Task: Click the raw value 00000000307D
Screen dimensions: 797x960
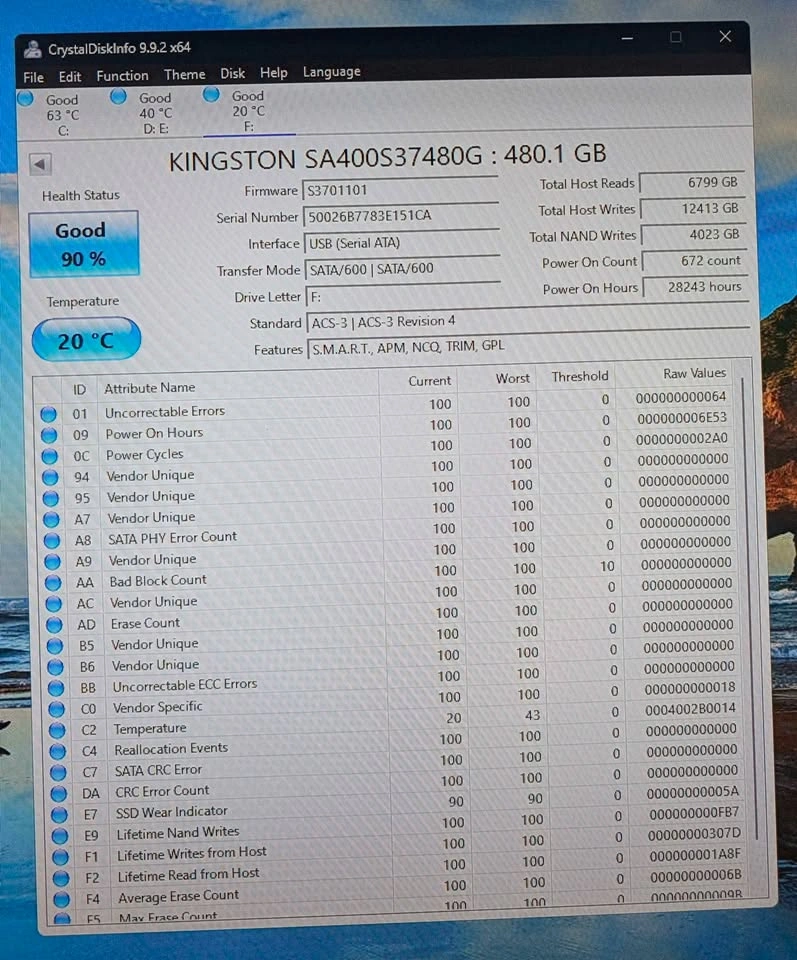Action: [694, 834]
